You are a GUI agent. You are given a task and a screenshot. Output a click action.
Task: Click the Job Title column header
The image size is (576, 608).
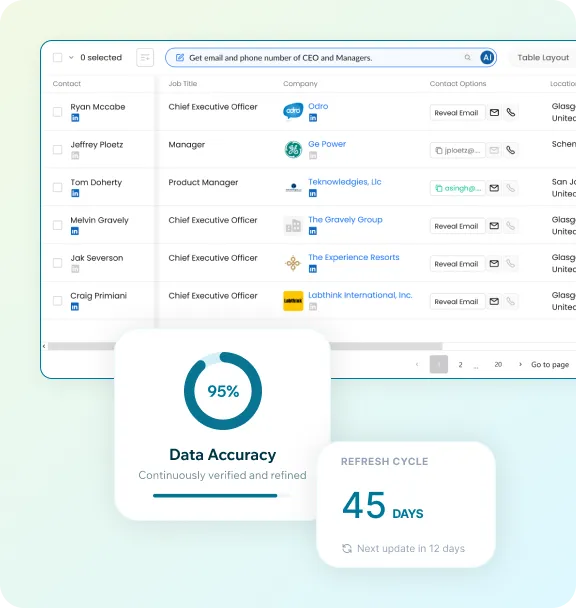[x=183, y=83]
